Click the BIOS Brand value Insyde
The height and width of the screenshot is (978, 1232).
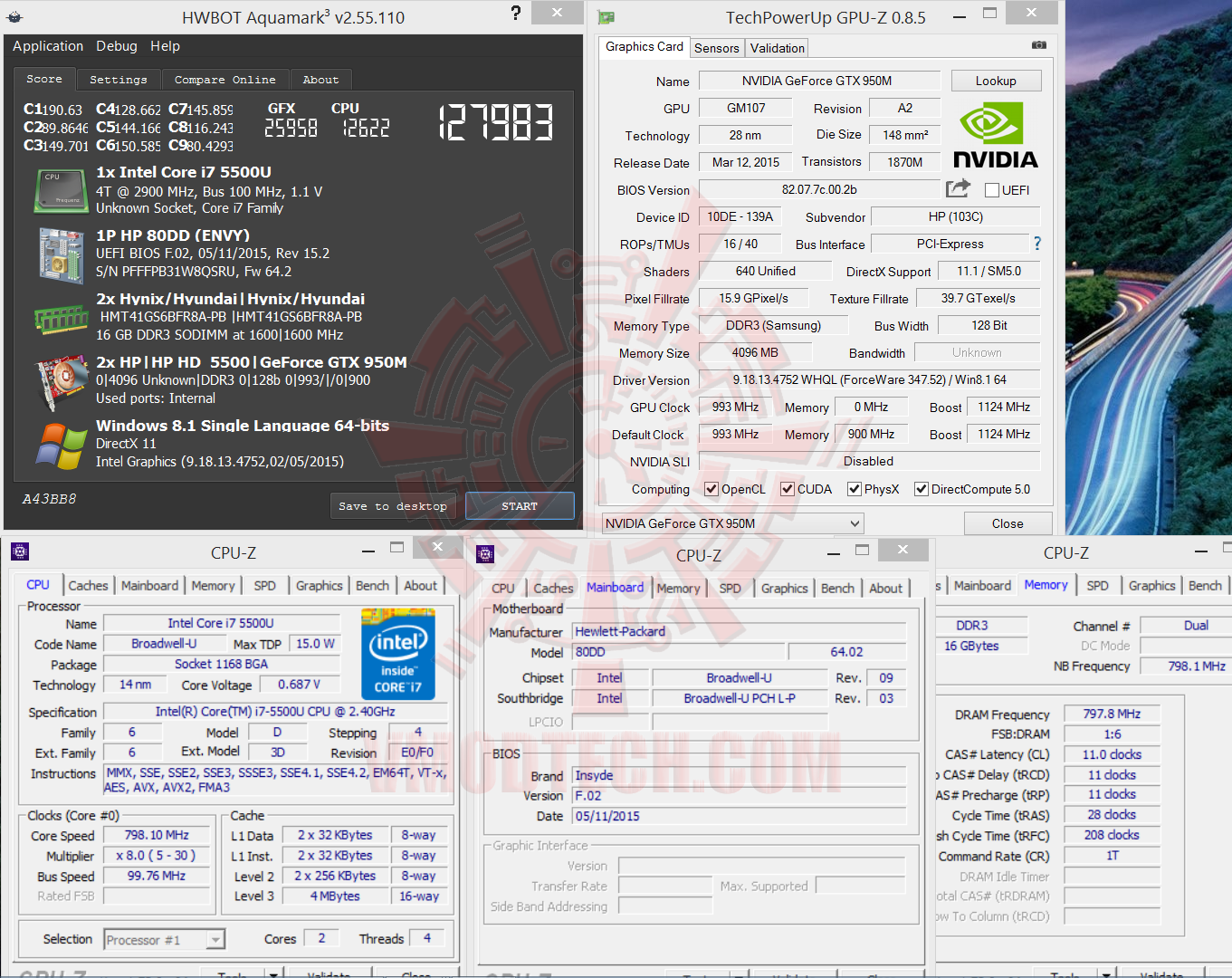pos(740,775)
